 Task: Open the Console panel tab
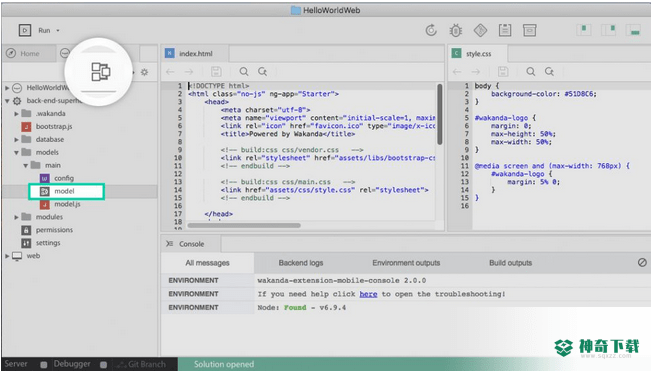[x=191, y=244]
